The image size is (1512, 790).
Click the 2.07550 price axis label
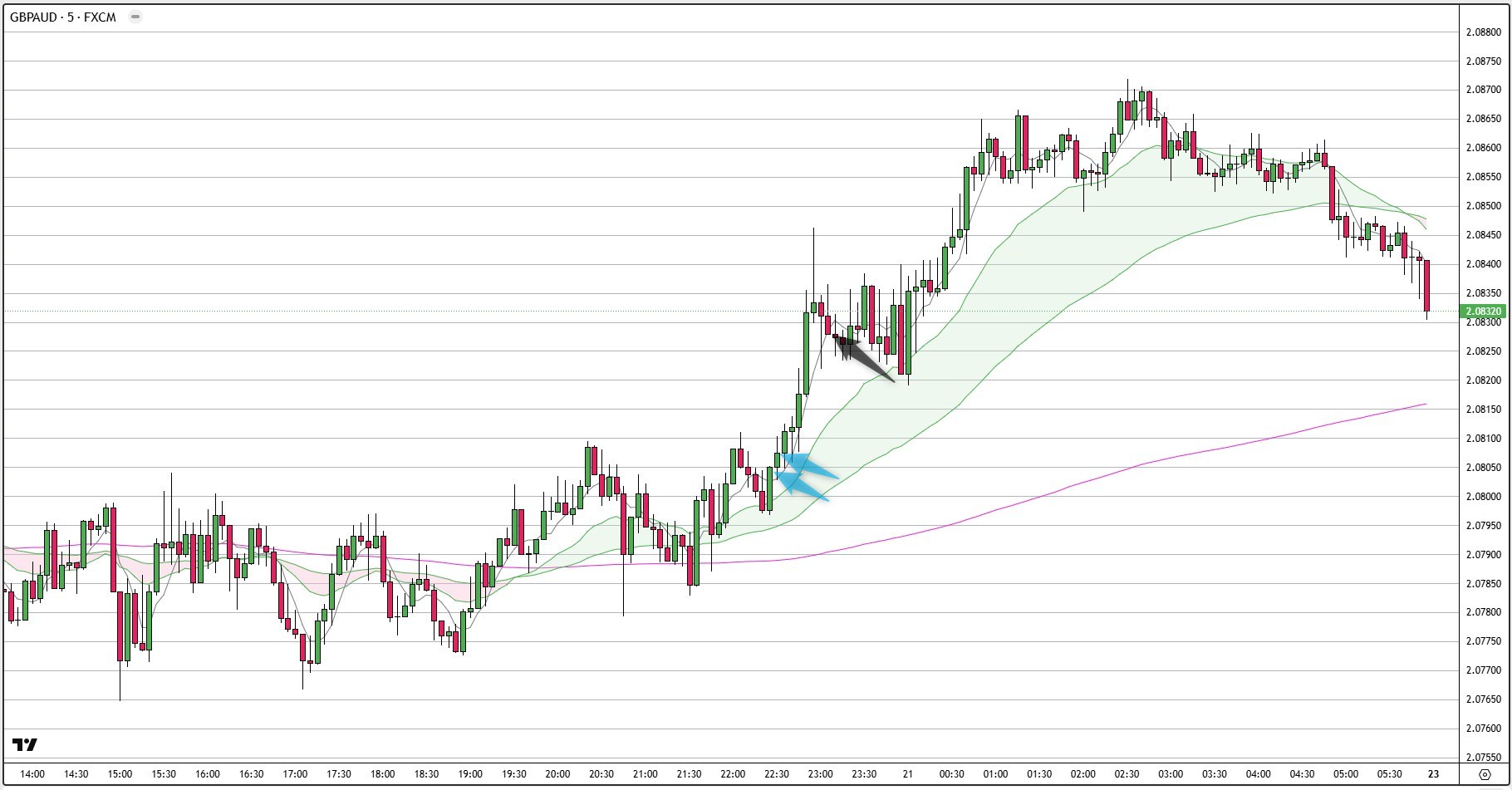(x=1483, y=758)
